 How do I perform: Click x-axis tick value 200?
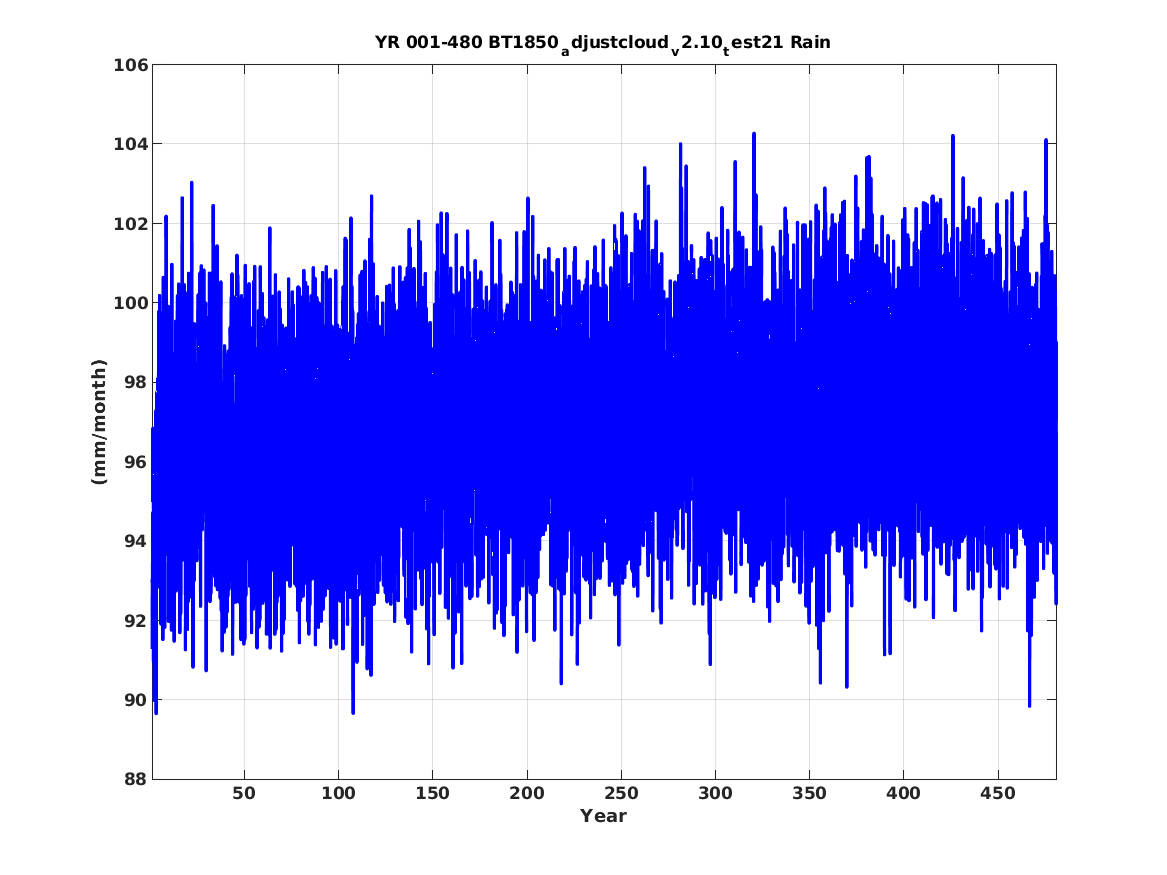coord(527,793)
